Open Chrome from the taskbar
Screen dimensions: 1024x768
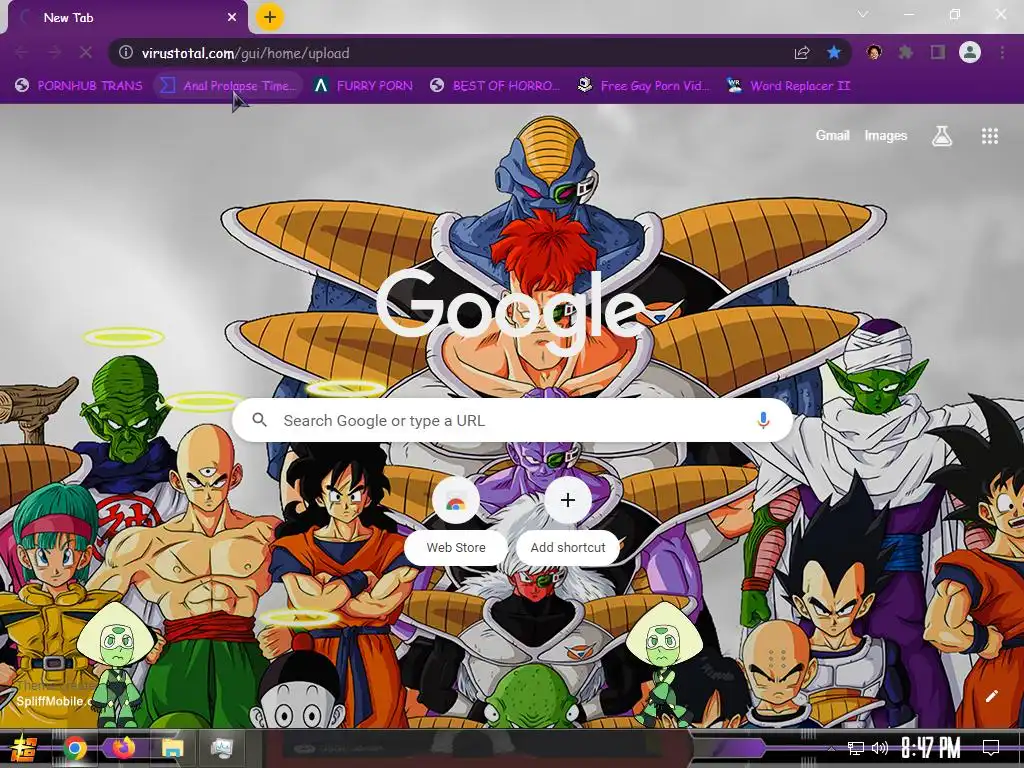75,748
